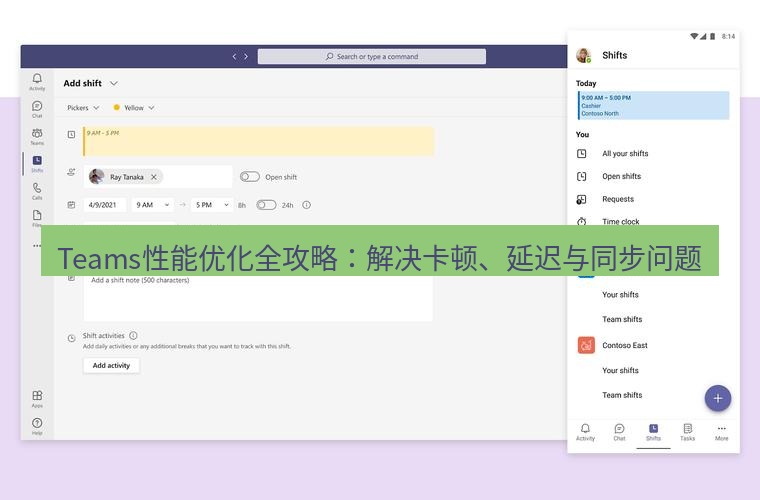
Task: Remove Ray Tanaka from the shift
Action: click(154, 177)
